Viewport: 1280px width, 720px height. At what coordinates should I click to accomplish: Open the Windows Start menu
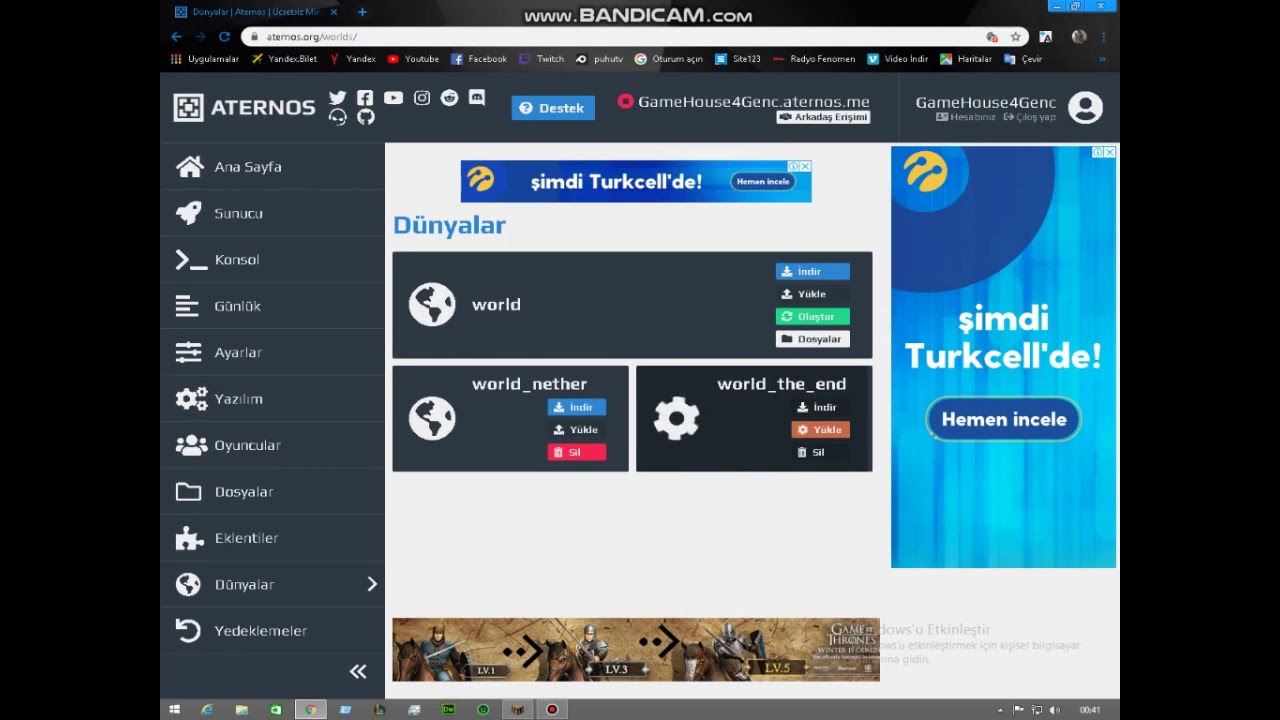174,710
